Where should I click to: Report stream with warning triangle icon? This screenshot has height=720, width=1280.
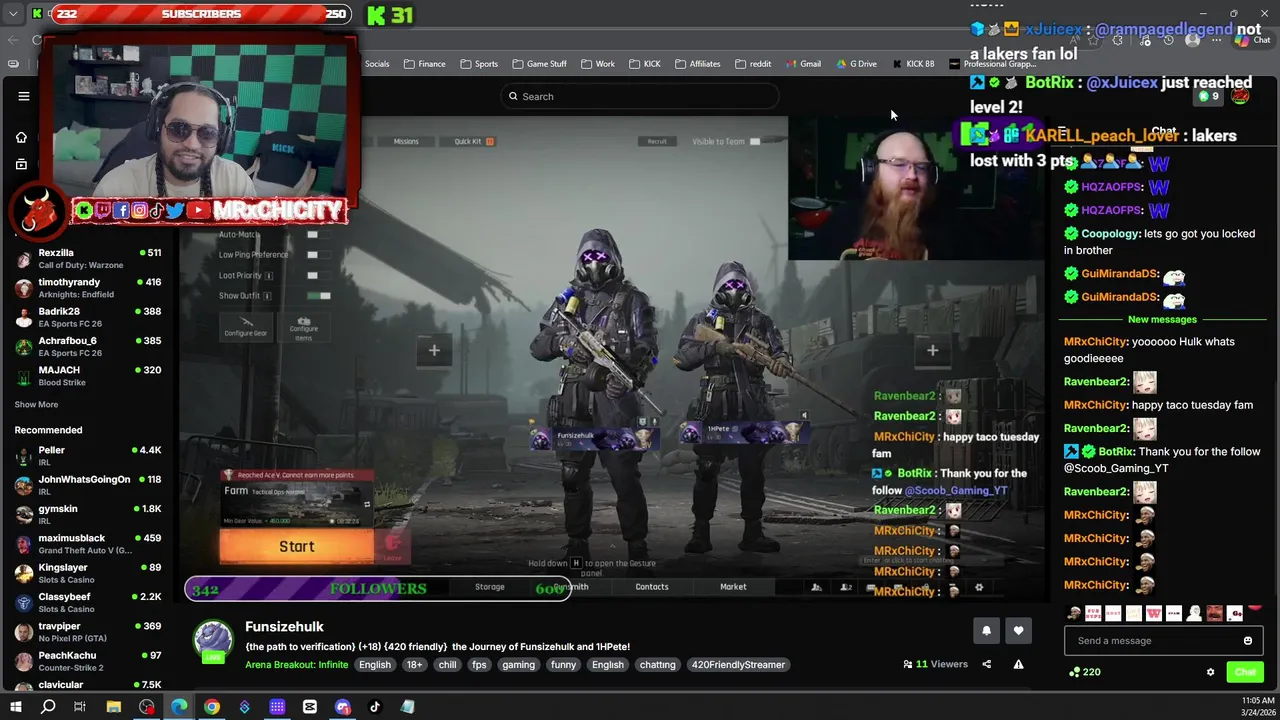pos(1018,664)
